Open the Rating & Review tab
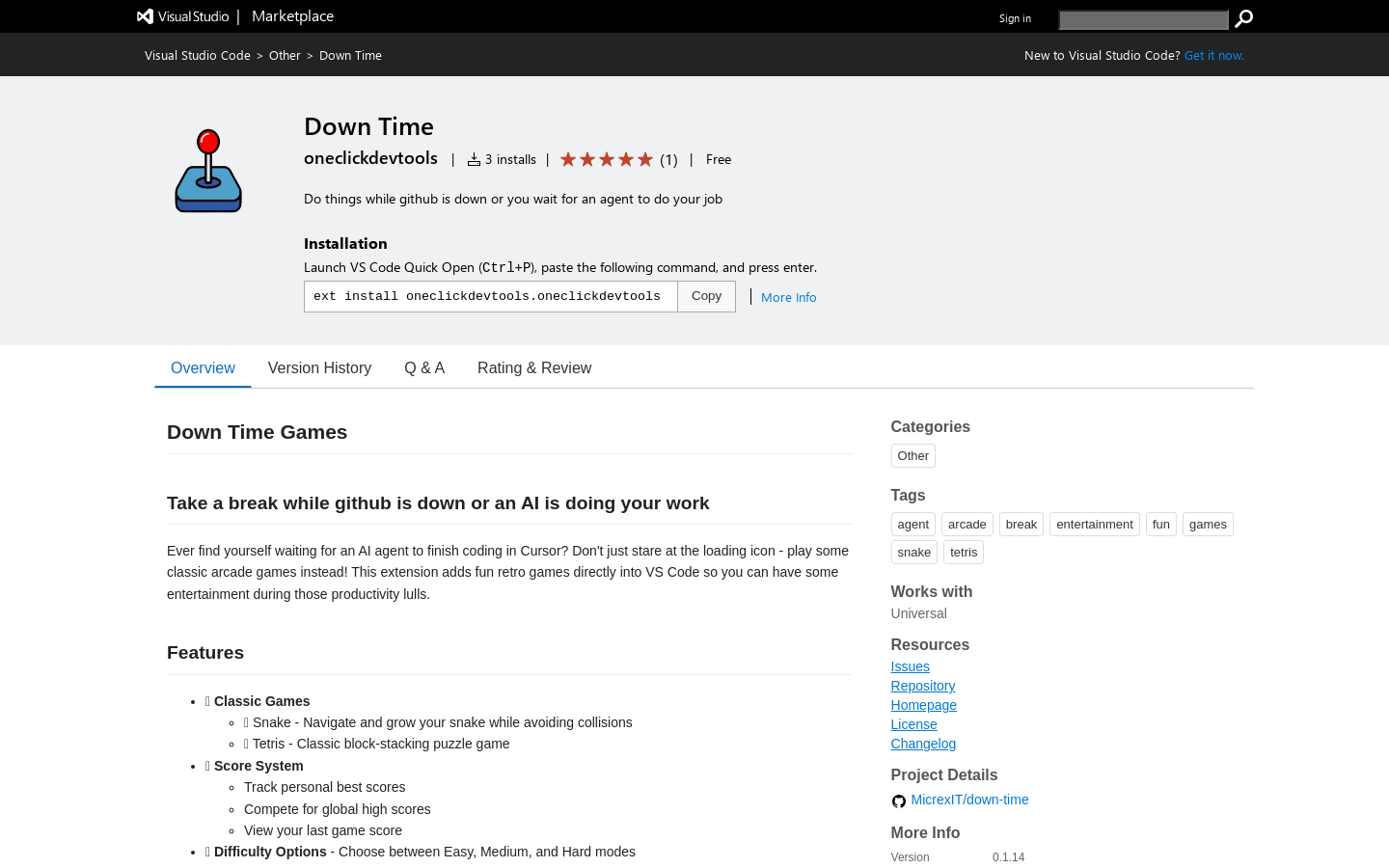 pos(534,368)
